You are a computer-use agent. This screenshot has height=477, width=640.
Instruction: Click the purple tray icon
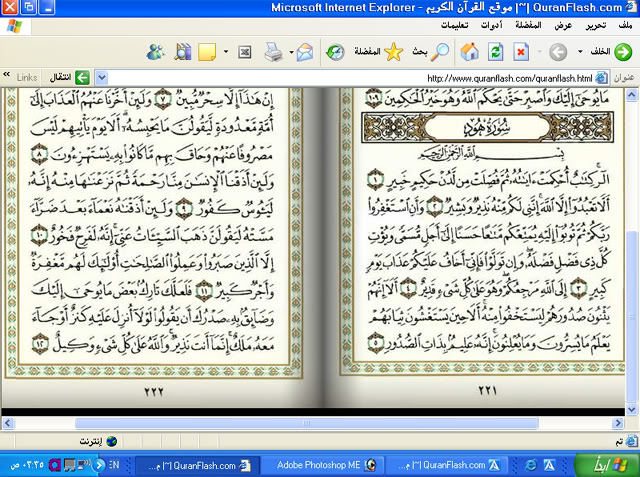pos(55,465)
